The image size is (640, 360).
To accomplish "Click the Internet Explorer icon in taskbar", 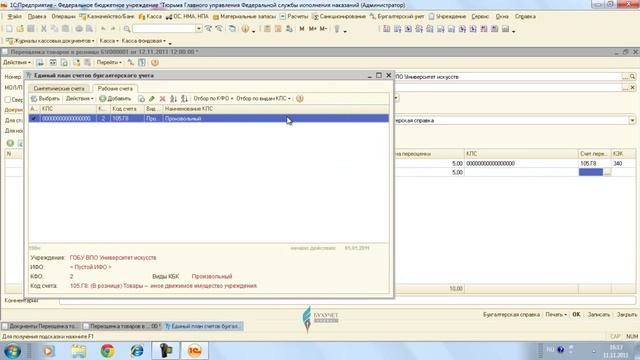I will point(137,351).
